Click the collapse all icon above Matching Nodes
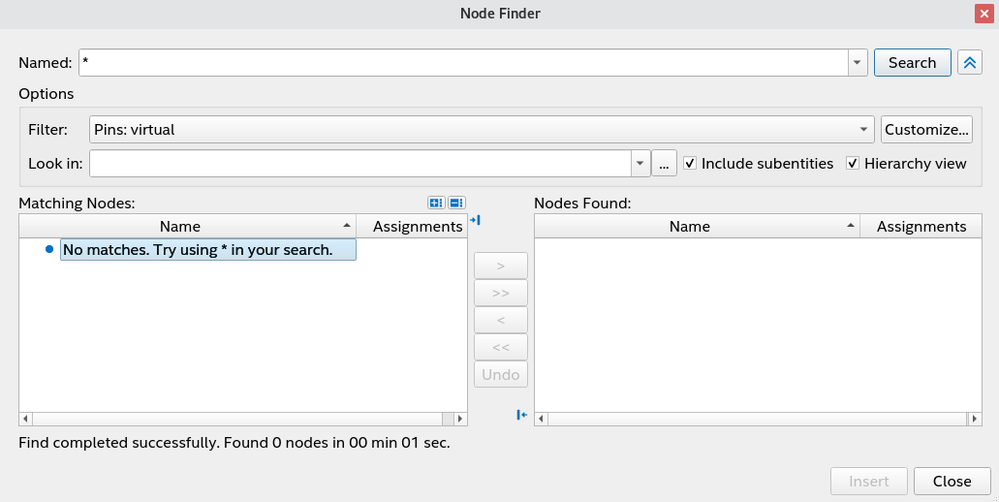 (456, 202)
